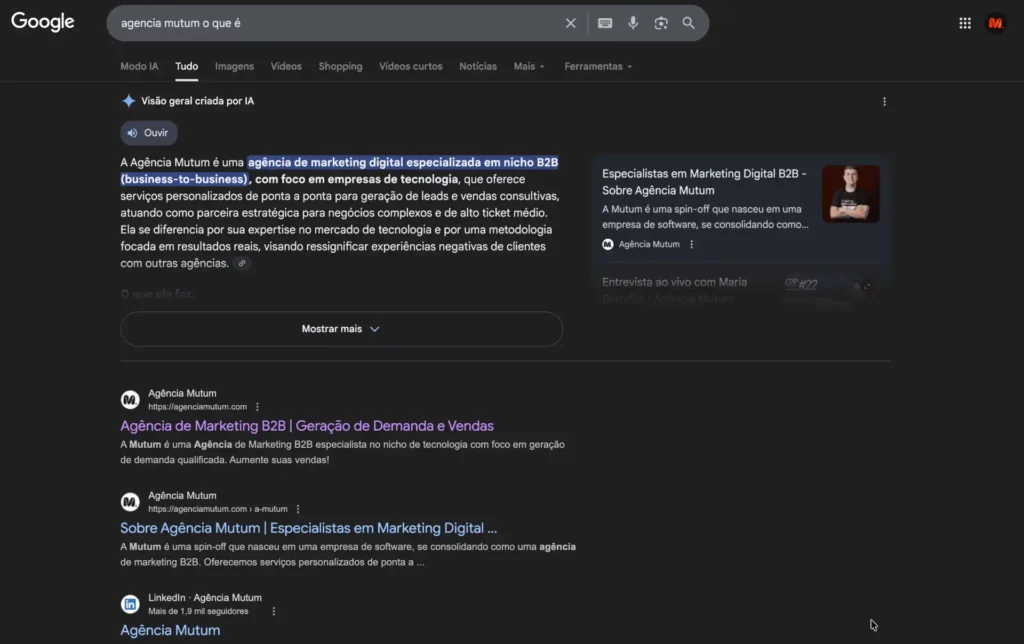1024x644 pixels.
Task: Click the magnifying glass to run the search
Action: tap(689, 22)
